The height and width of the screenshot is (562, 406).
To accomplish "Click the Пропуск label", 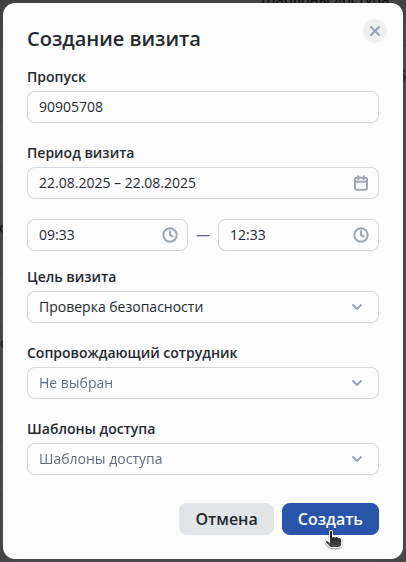I will 57,77.
